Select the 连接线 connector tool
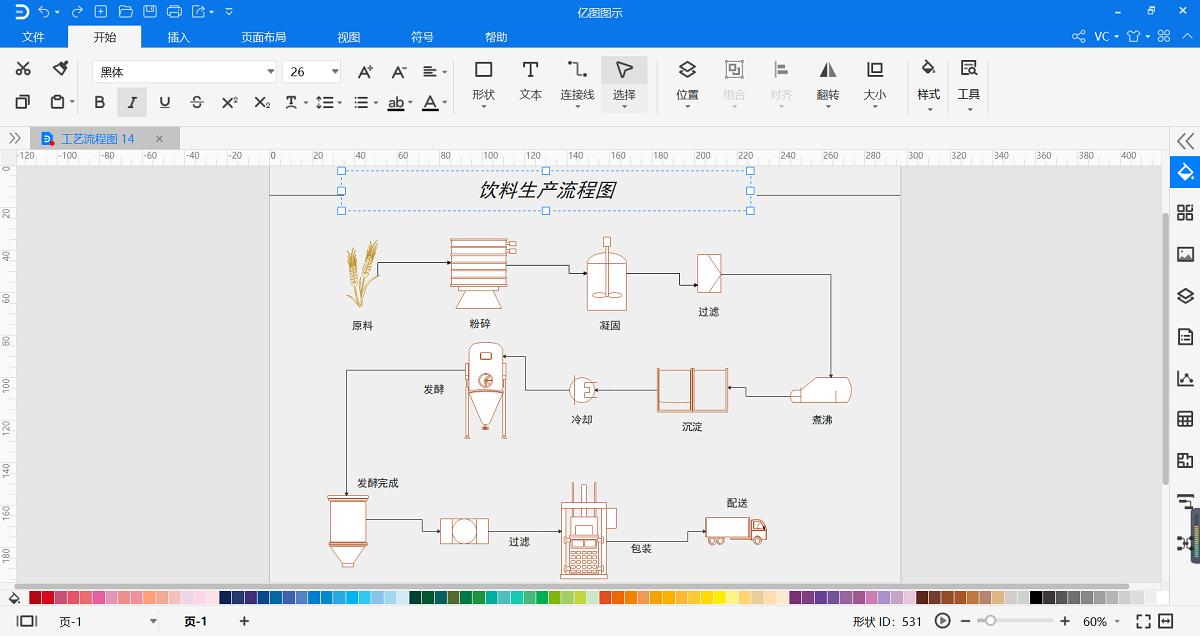 (x=576, y=80)
